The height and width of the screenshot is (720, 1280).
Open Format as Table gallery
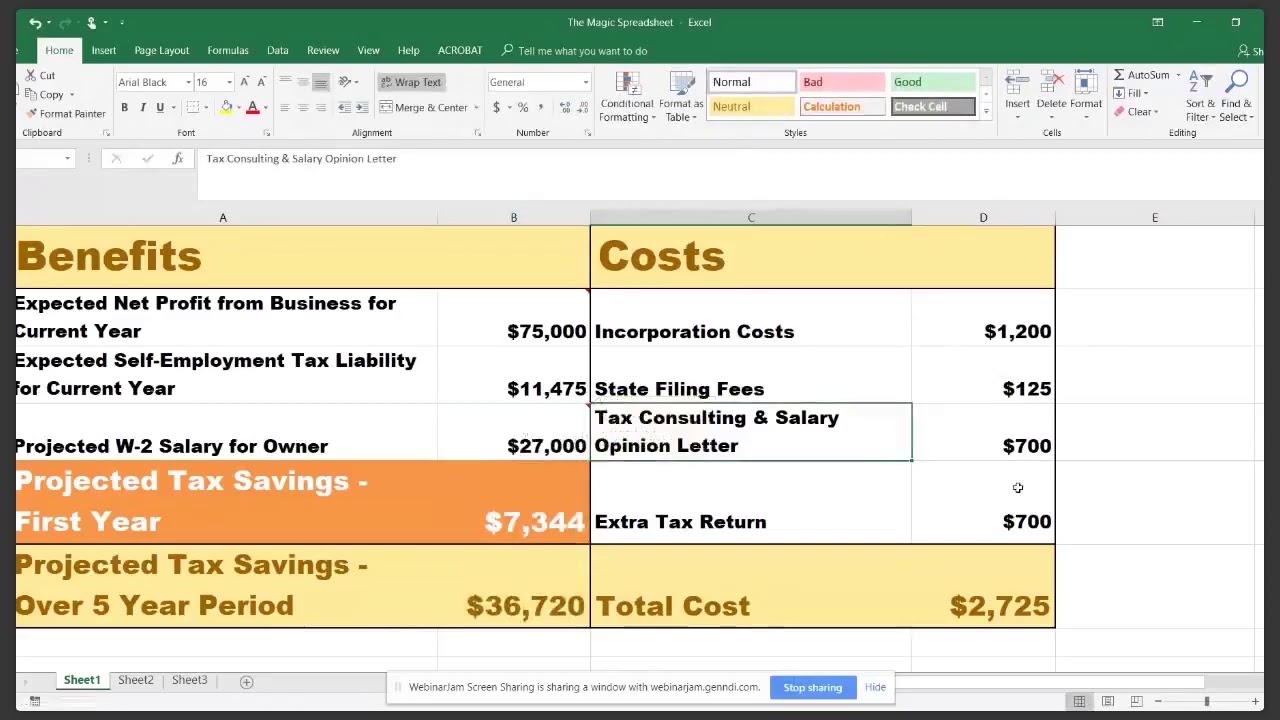(682, 98)
